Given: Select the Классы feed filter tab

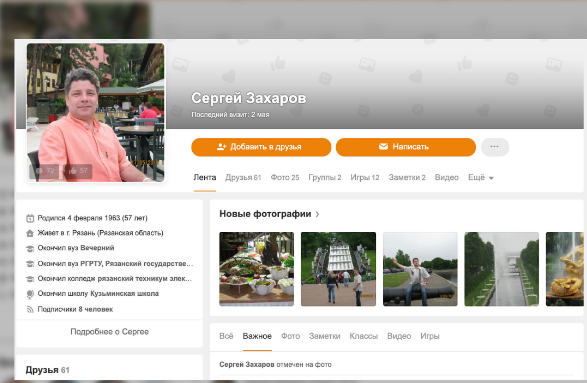Looking at the screenshot, I should point(364,336).
